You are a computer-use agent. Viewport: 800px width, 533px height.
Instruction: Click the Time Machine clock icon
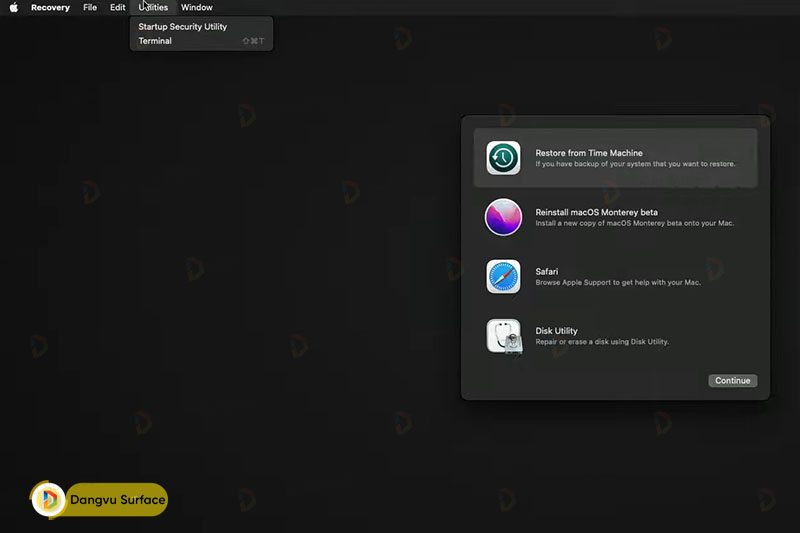[503, 158]
